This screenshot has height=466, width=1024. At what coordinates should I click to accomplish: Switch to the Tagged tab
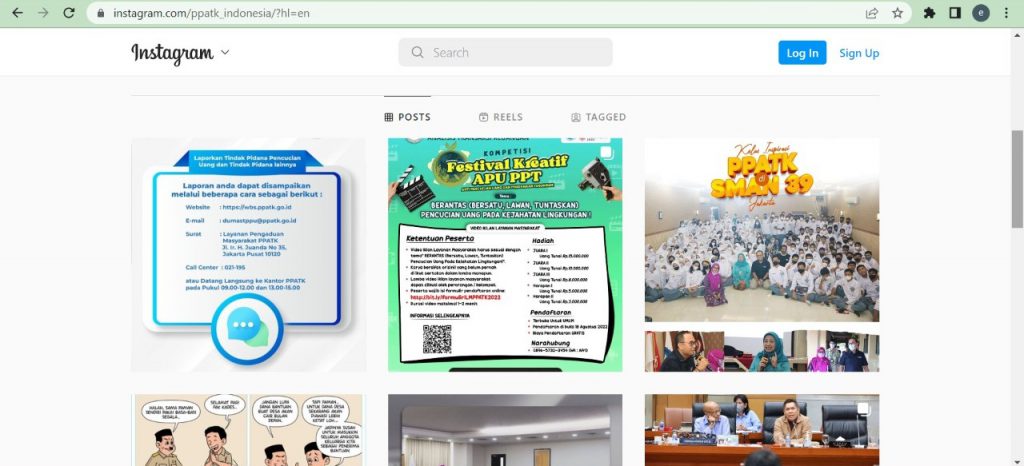tap(598, 117)
